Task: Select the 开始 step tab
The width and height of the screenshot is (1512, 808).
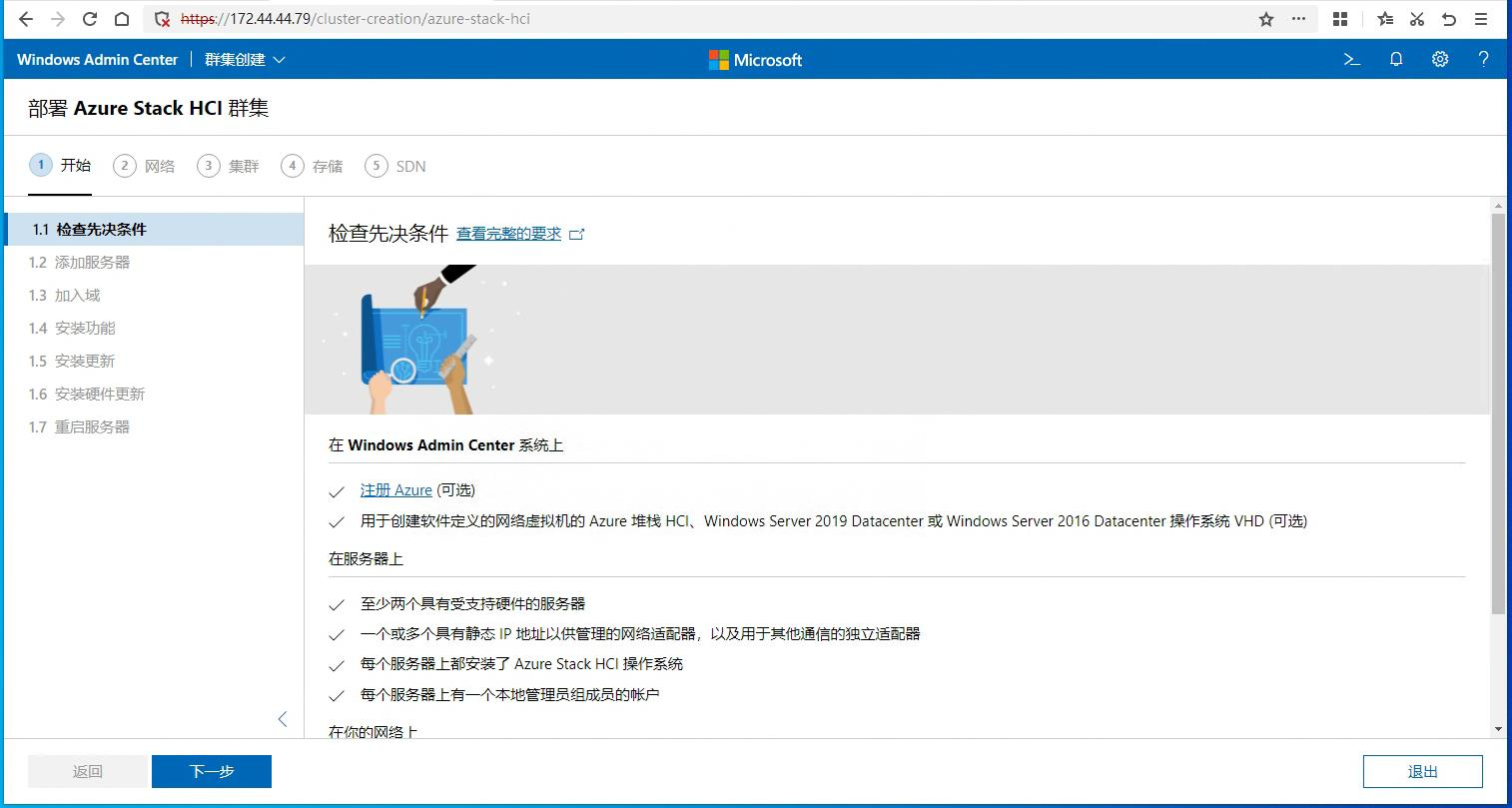Action: [x=60, y=166]
